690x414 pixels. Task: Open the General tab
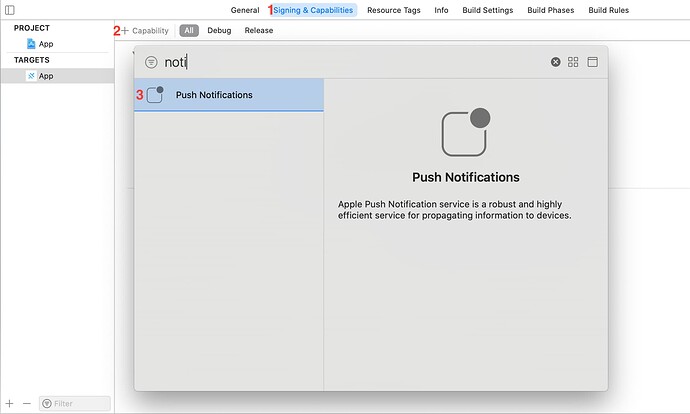coord(245,10)
